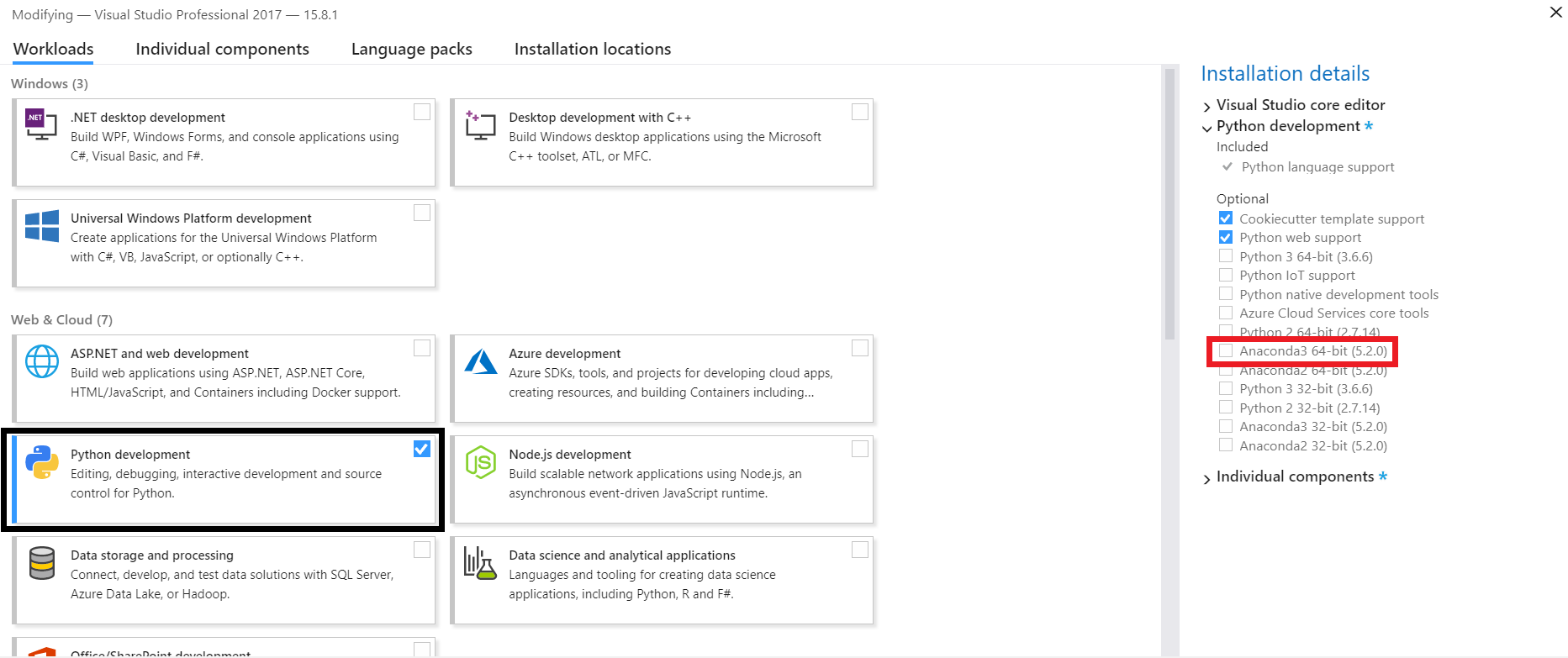The width and height of the screenshot is (1568, 658).
Task: Click the .NET desktop development icon
Action: coord(40,124)
